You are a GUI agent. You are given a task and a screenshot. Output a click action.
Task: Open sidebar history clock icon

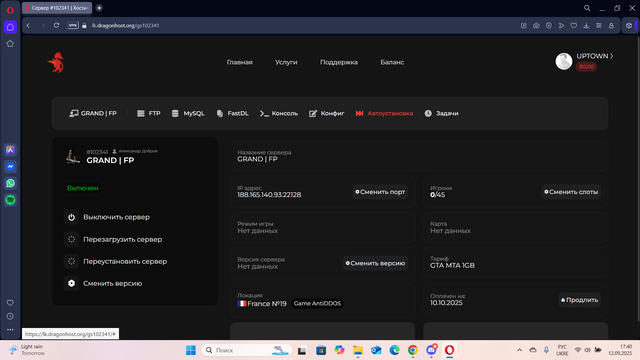click(x=10, y=316)
